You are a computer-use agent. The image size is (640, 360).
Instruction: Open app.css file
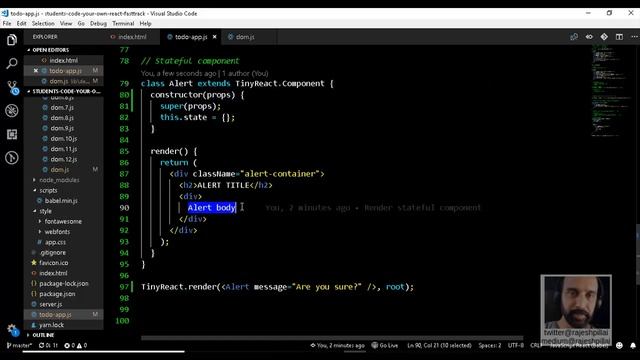55,242
